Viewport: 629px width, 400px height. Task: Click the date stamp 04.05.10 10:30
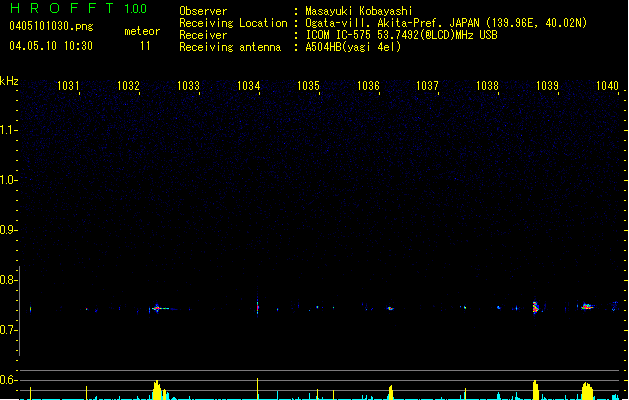point(51,46)
